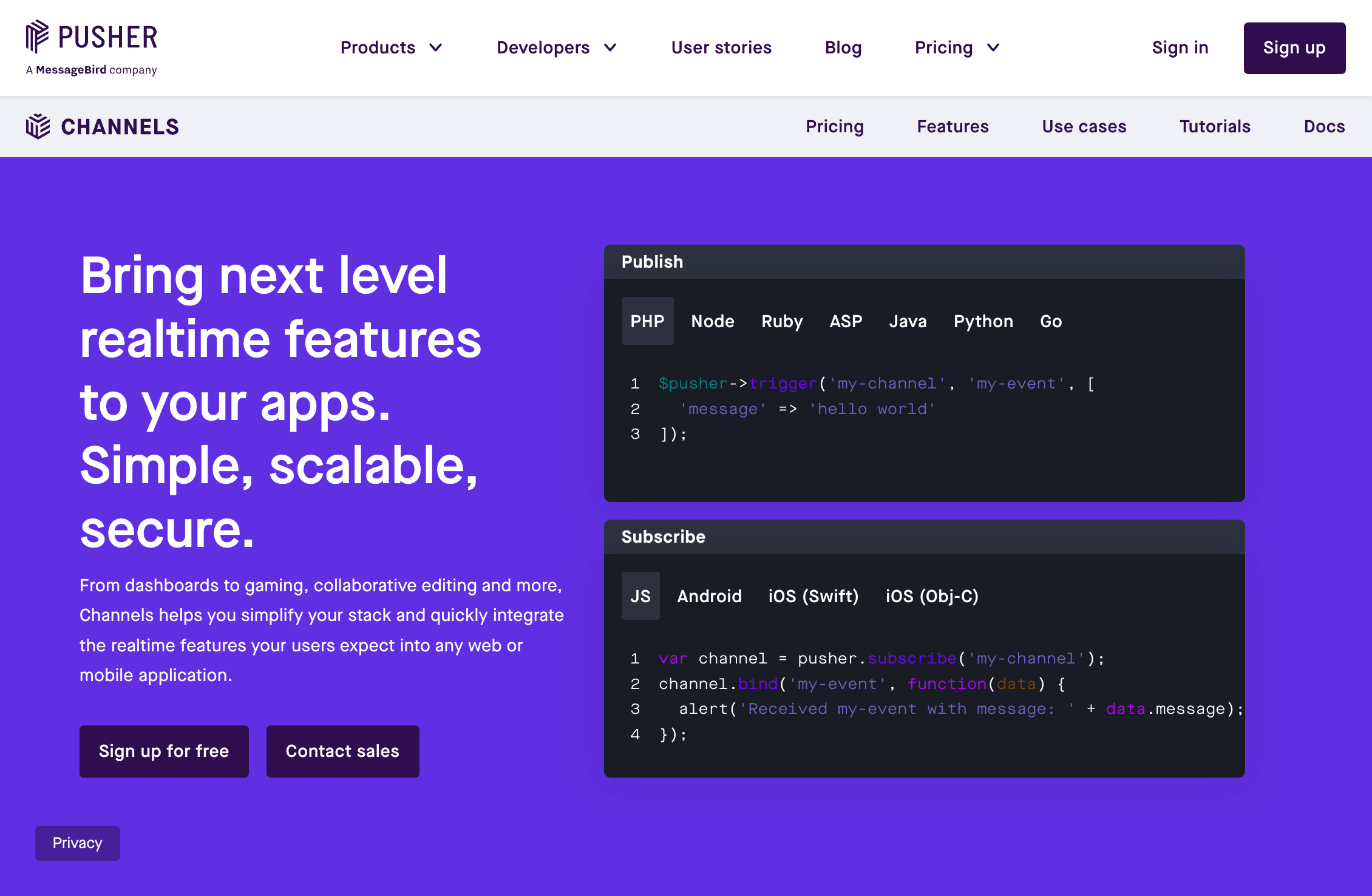Select the Go language tab
The width and height of the screenshot is (1372, 896).
point(1050,321)
